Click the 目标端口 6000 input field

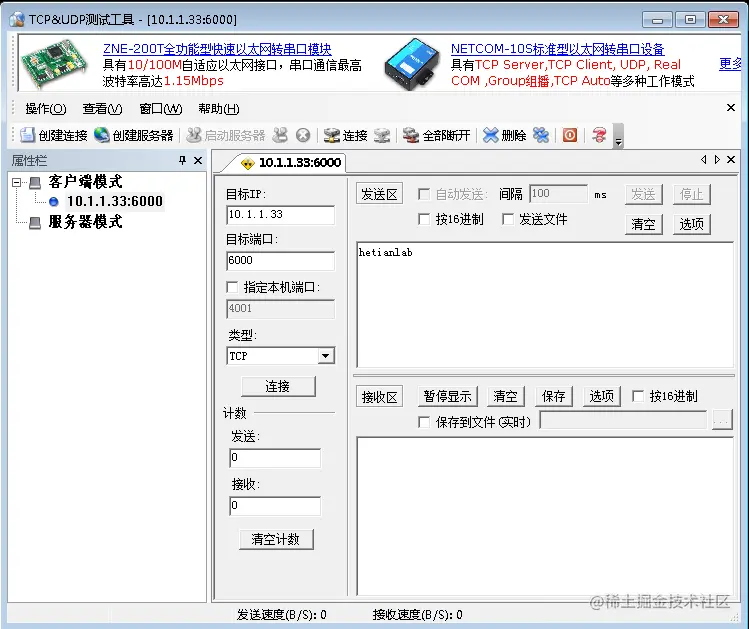tap(280, 261)
